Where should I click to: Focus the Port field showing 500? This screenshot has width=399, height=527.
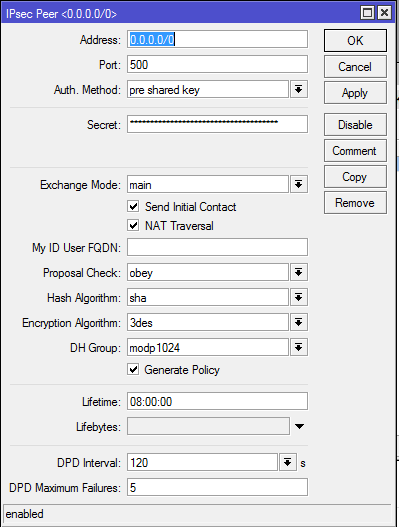(217, 64)
